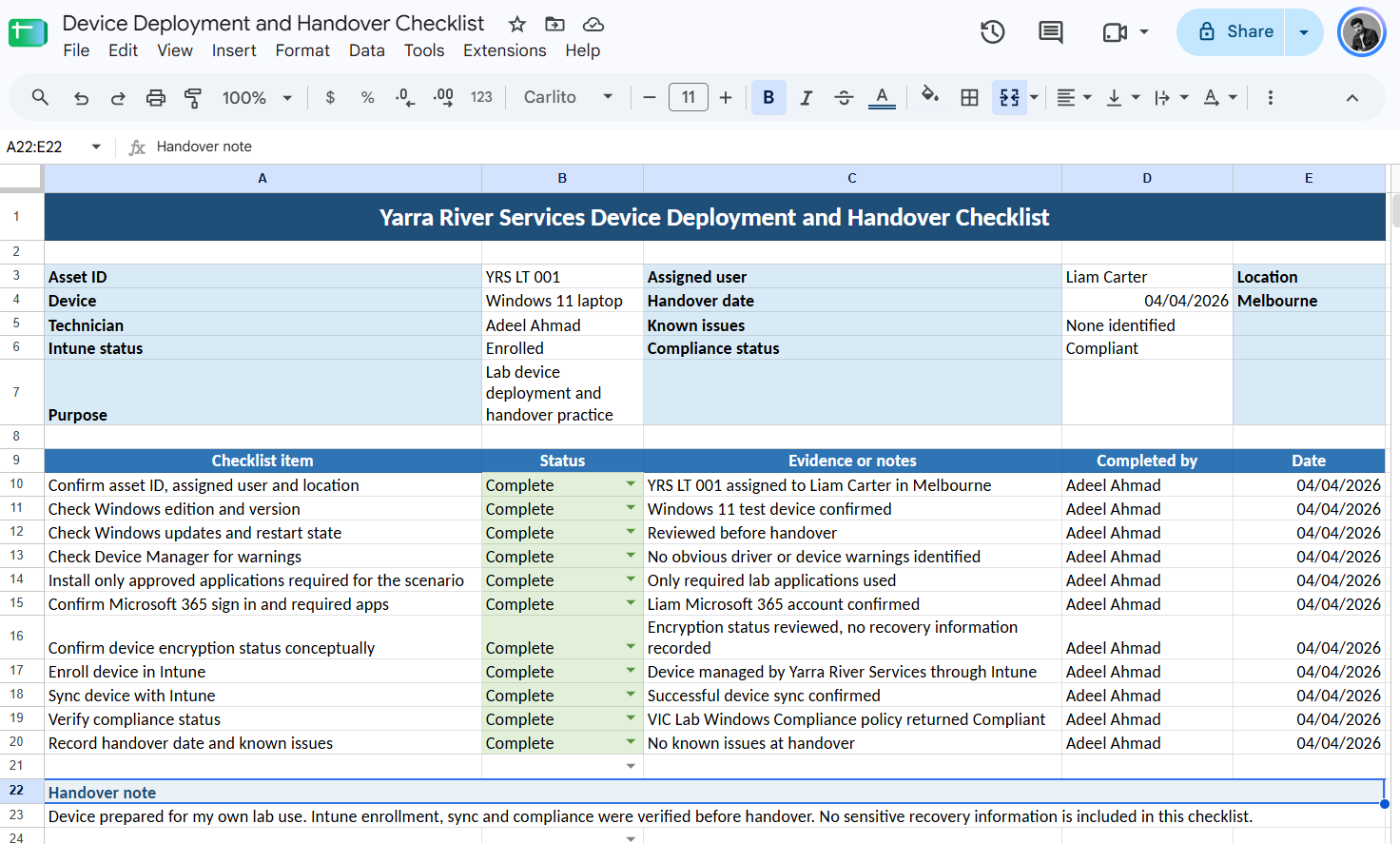Increase font size with plus

click(x=726, y=97)
